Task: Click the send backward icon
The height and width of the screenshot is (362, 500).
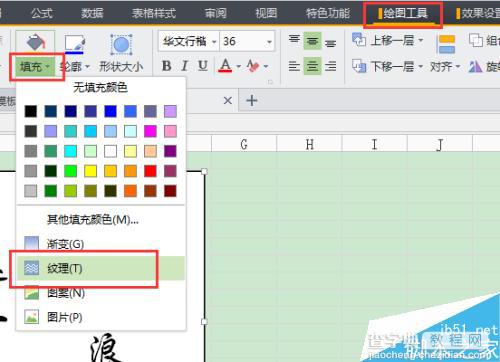Action: pyautogui.click(x=359, y=66)
